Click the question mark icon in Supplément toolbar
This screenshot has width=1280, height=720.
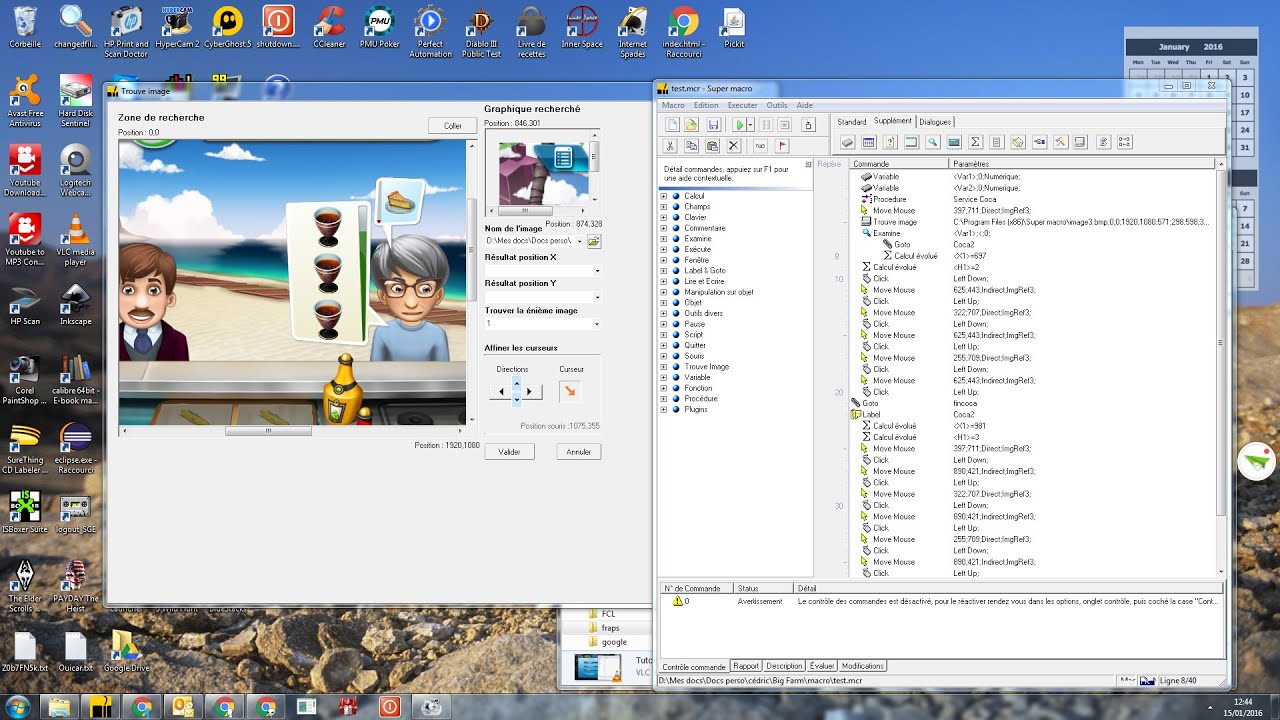coord(889,142)
